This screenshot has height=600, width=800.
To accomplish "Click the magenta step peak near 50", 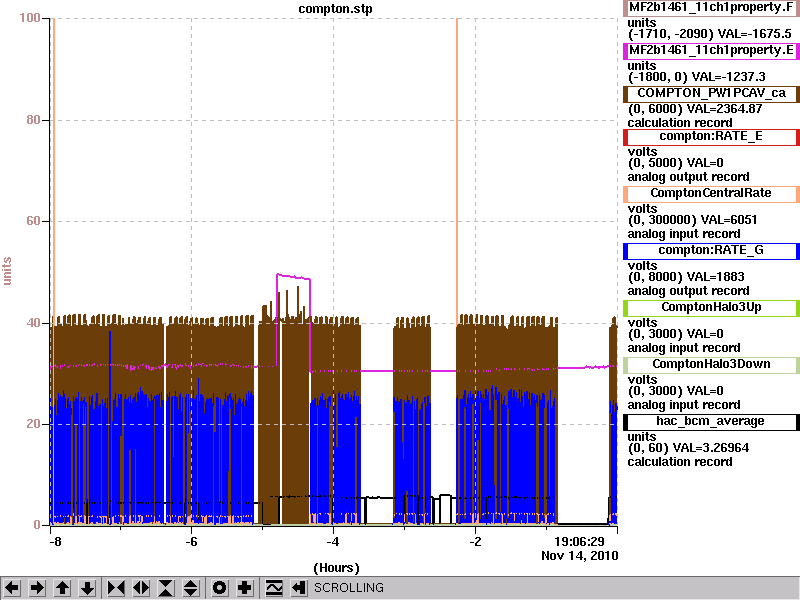I will pos(293,277).
